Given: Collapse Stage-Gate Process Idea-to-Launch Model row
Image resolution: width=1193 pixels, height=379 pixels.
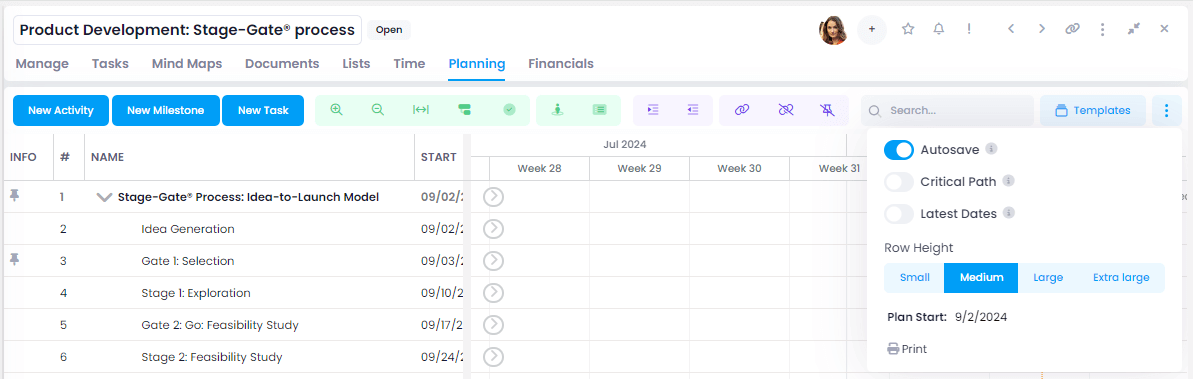Looking at the screenshot, I should tap(104, 198).
